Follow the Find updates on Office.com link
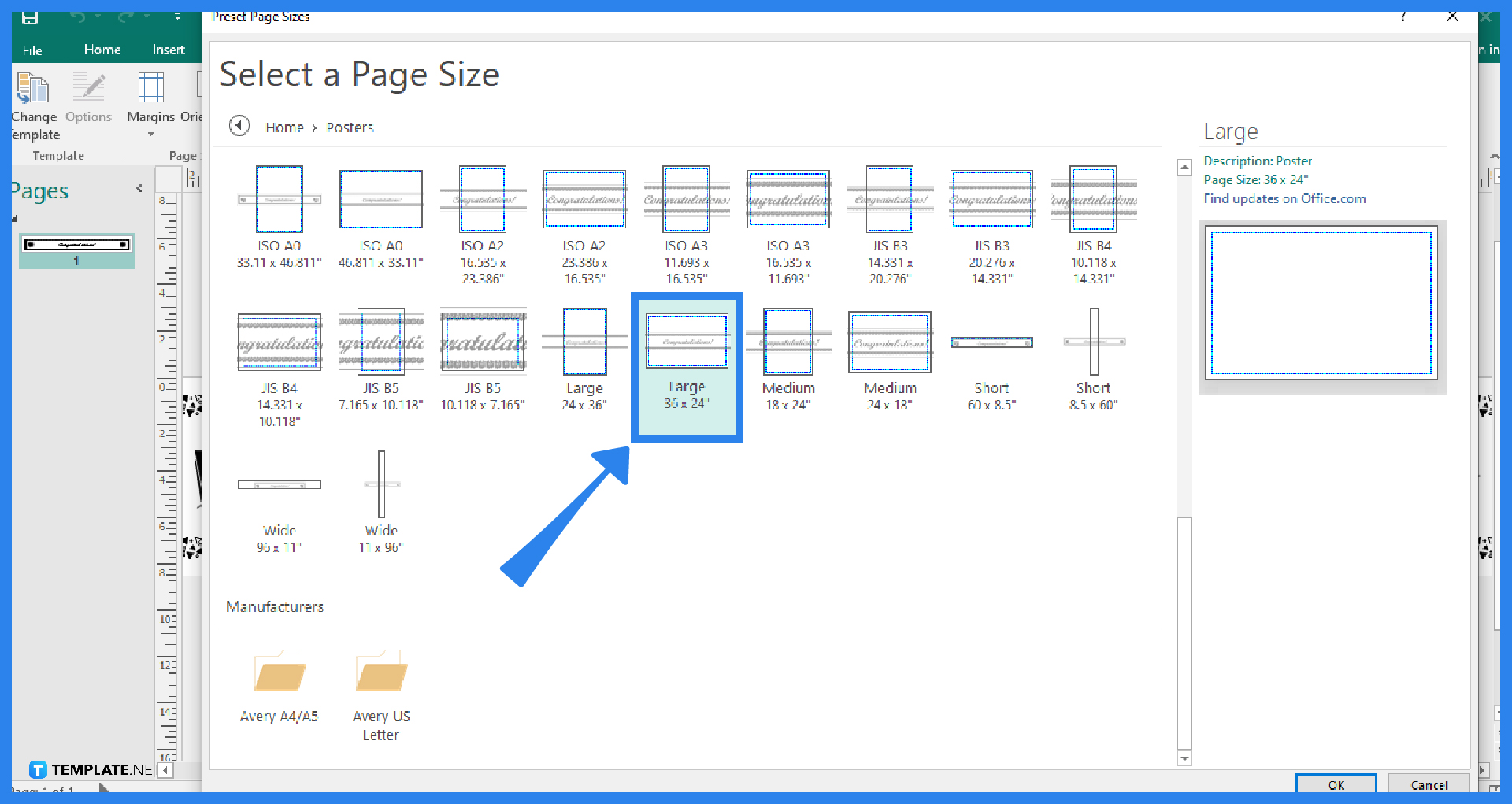Screen dimensions: 1512x804 1285,198
